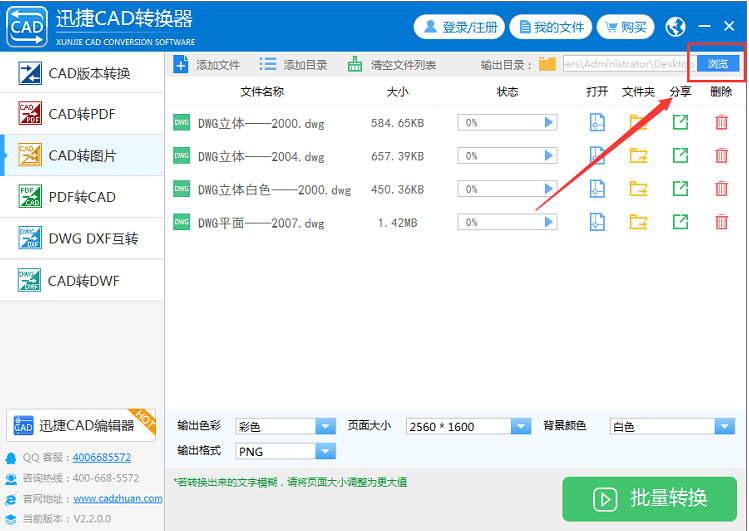Select the DWG DXF互转 tab
The width and height of the screenshot is (749, 531).
82,238
